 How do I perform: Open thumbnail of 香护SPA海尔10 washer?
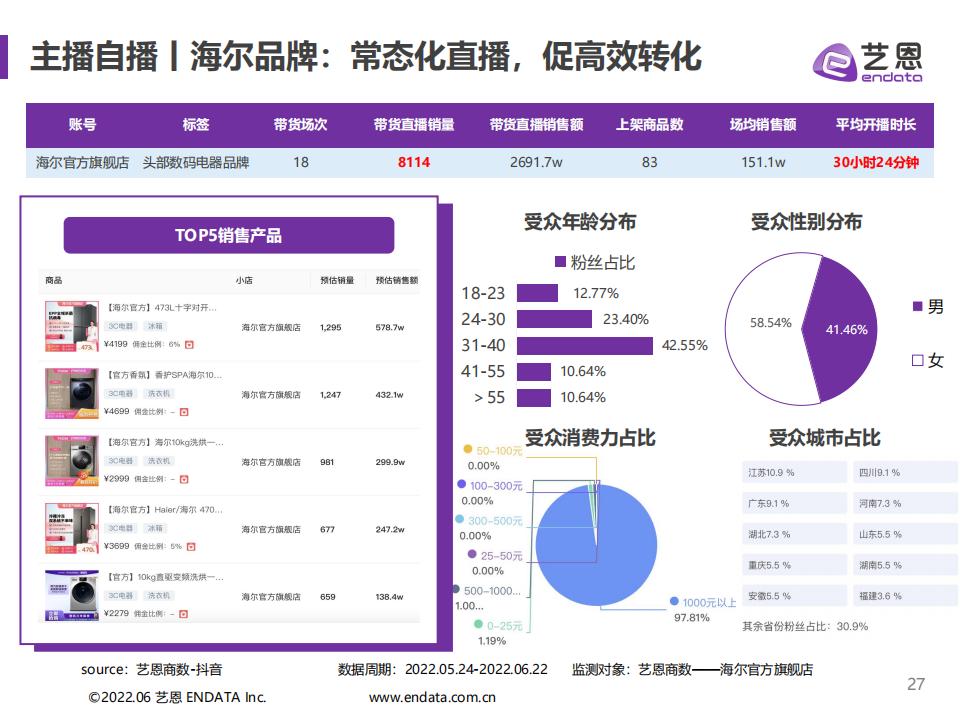point(72,394)
